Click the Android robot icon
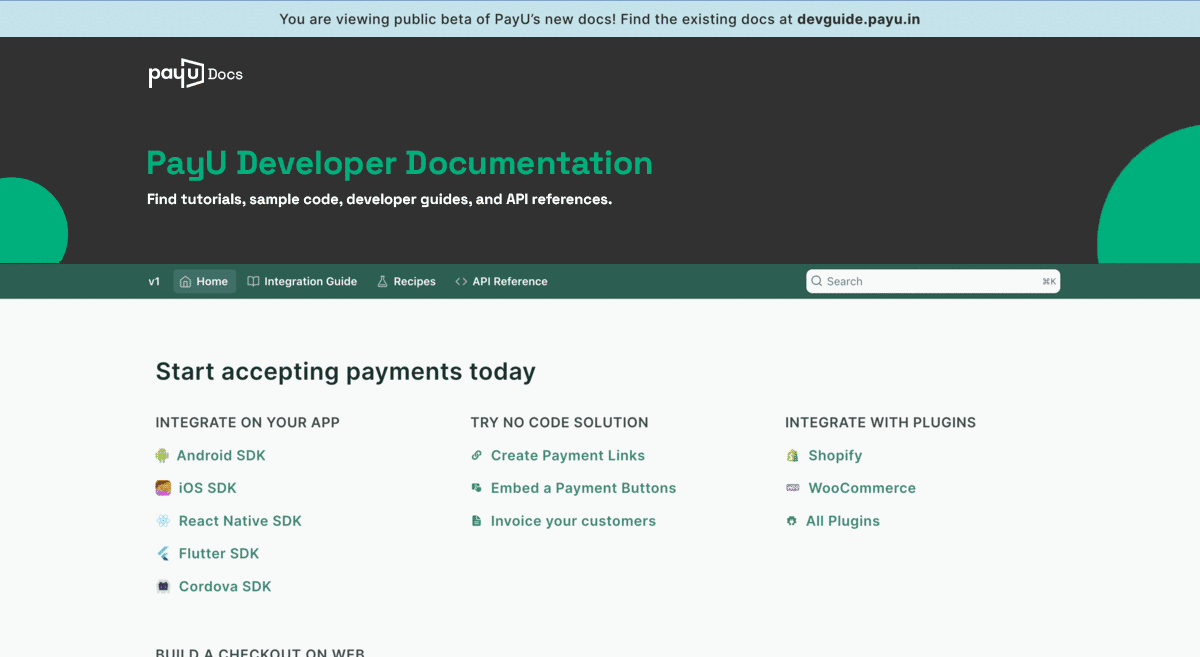The width and height of the screenshot is (1200, 657). point(162,456)
